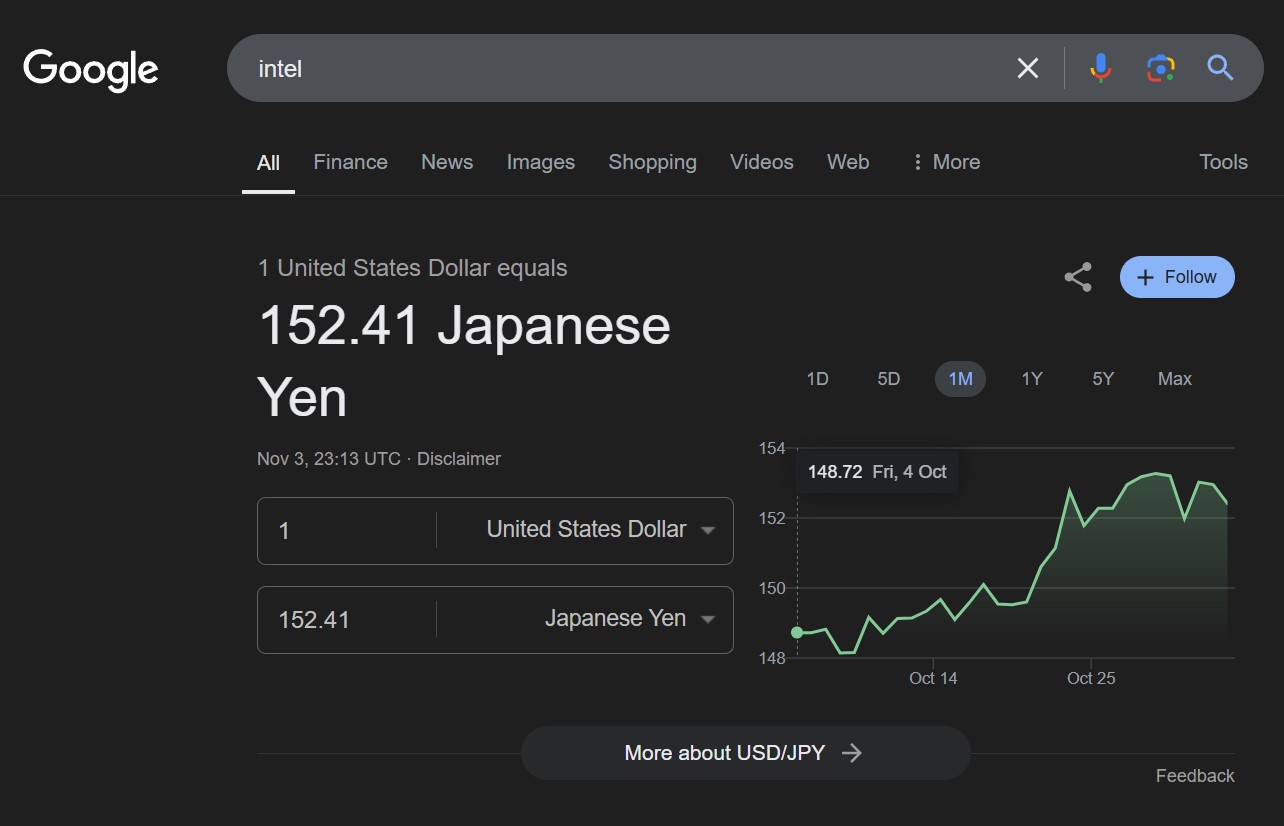Open More about USD/JPY
The height and width of the screenshot is (826, 1284).
pos(744,753)
